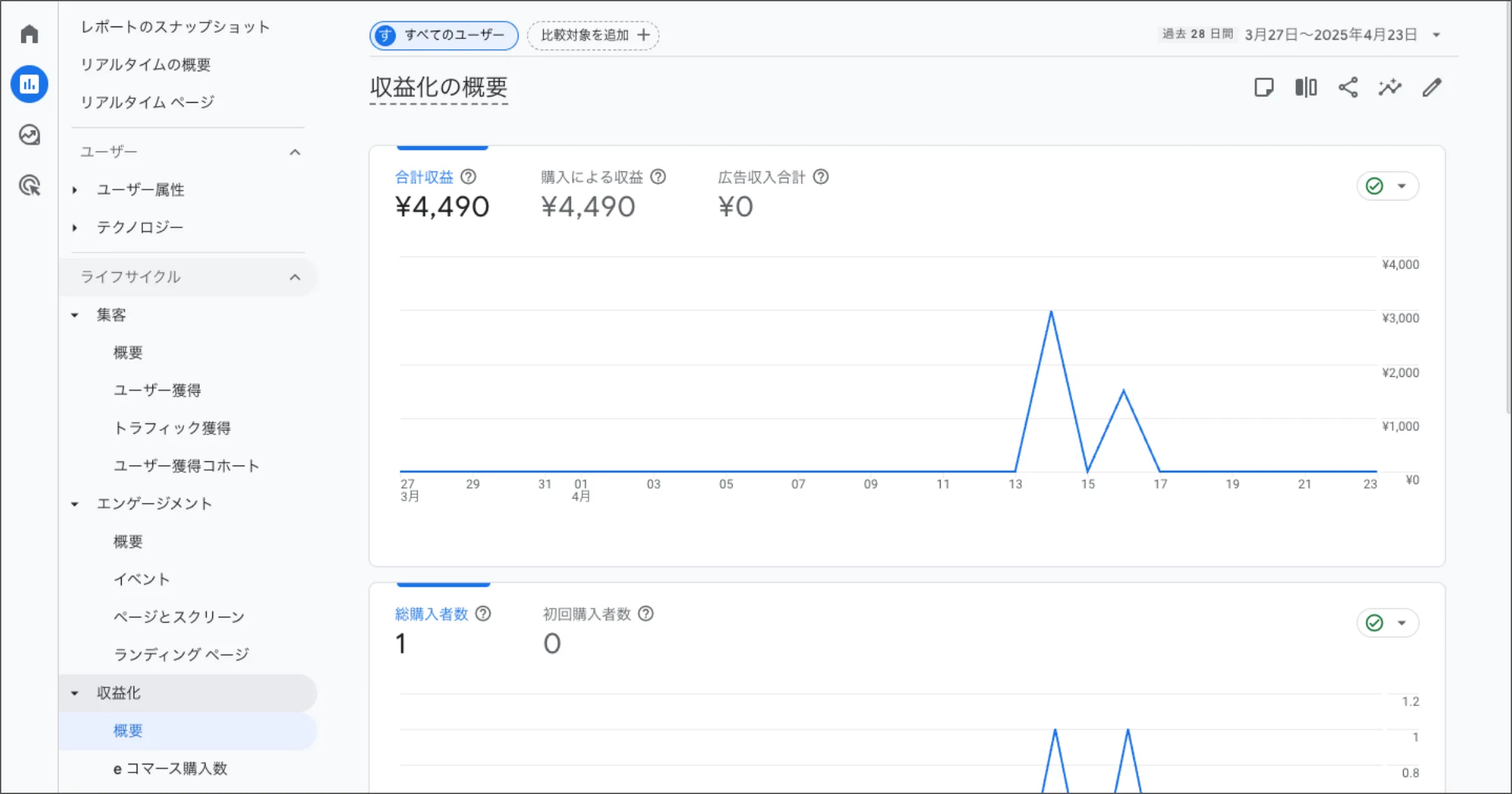Screen dimensions: 1512x794
Task: Open 概要 under エンゲージメント
Action: point(128,542)
